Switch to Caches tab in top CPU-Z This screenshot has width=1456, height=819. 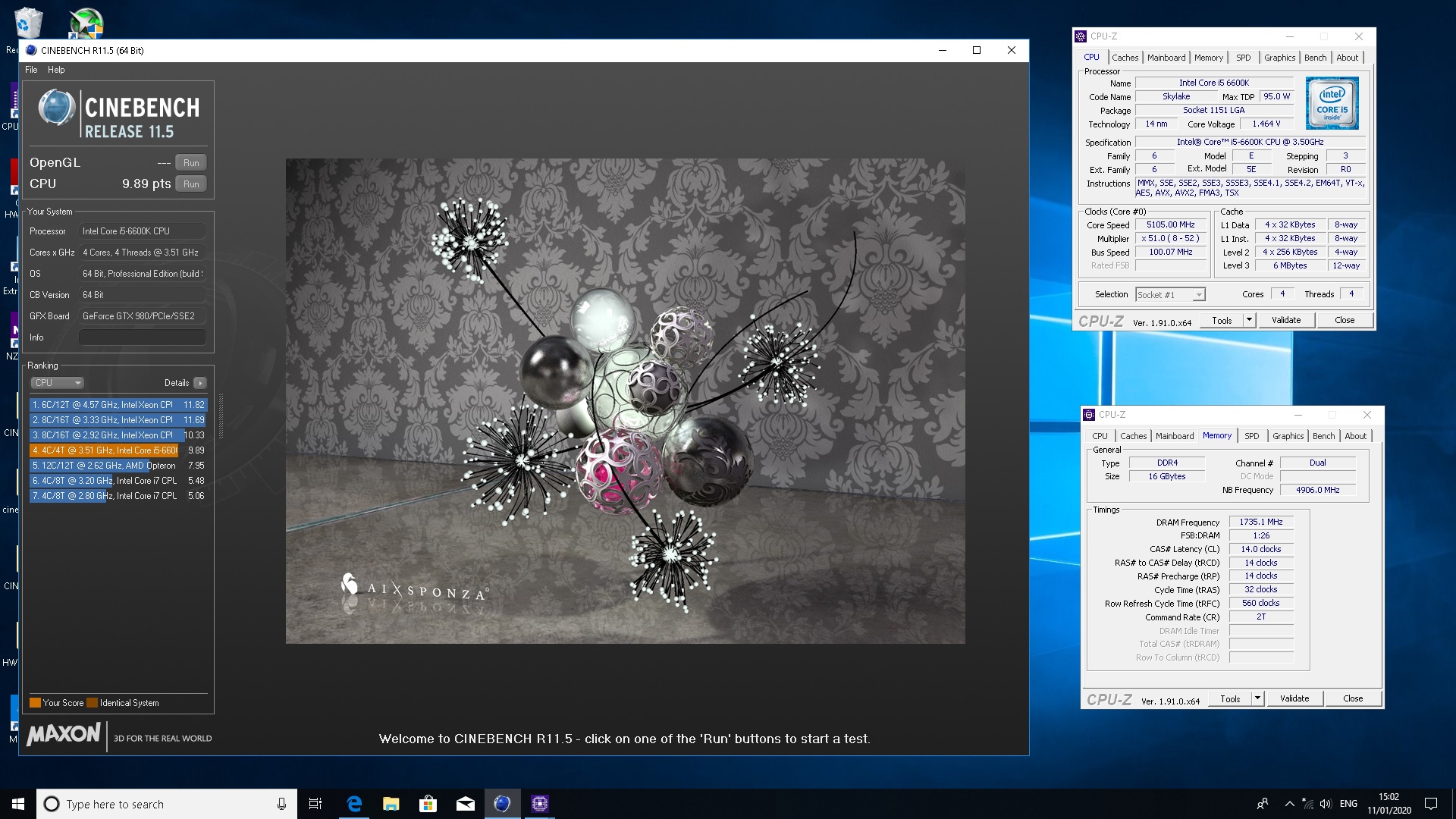point(1125,58)
